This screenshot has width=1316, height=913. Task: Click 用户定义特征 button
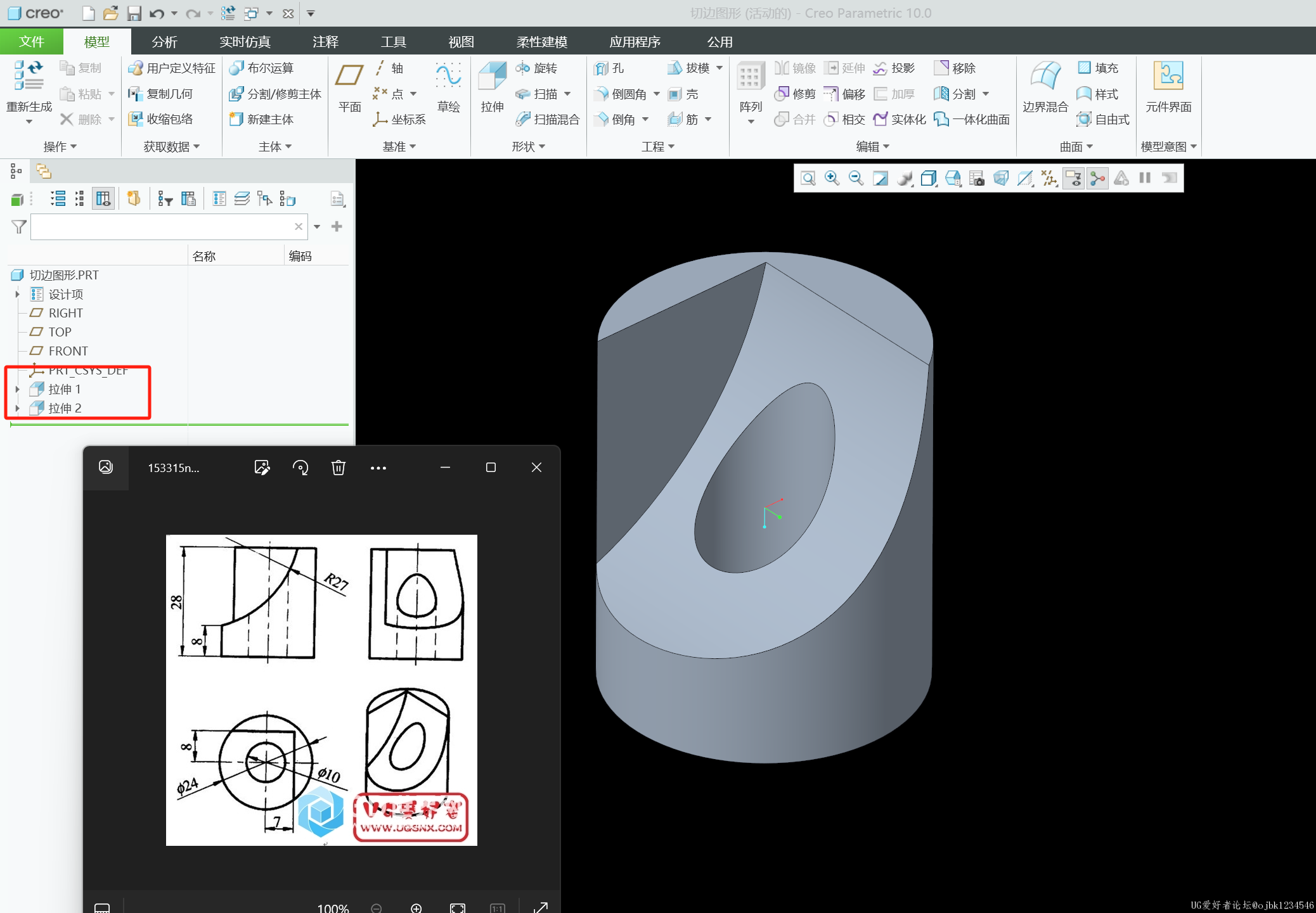pyautogui.click(x=172, y=68)
